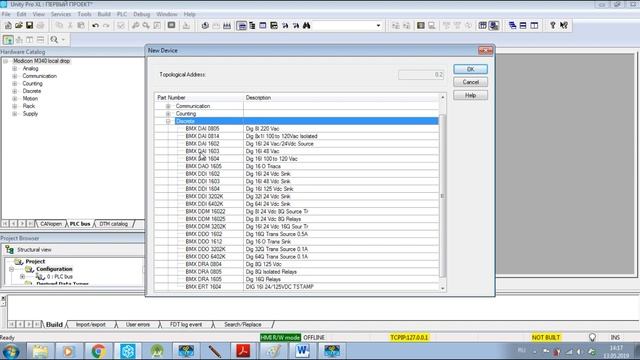Click the Print toolbar icon
640x360 pixels.
[40, 25]
